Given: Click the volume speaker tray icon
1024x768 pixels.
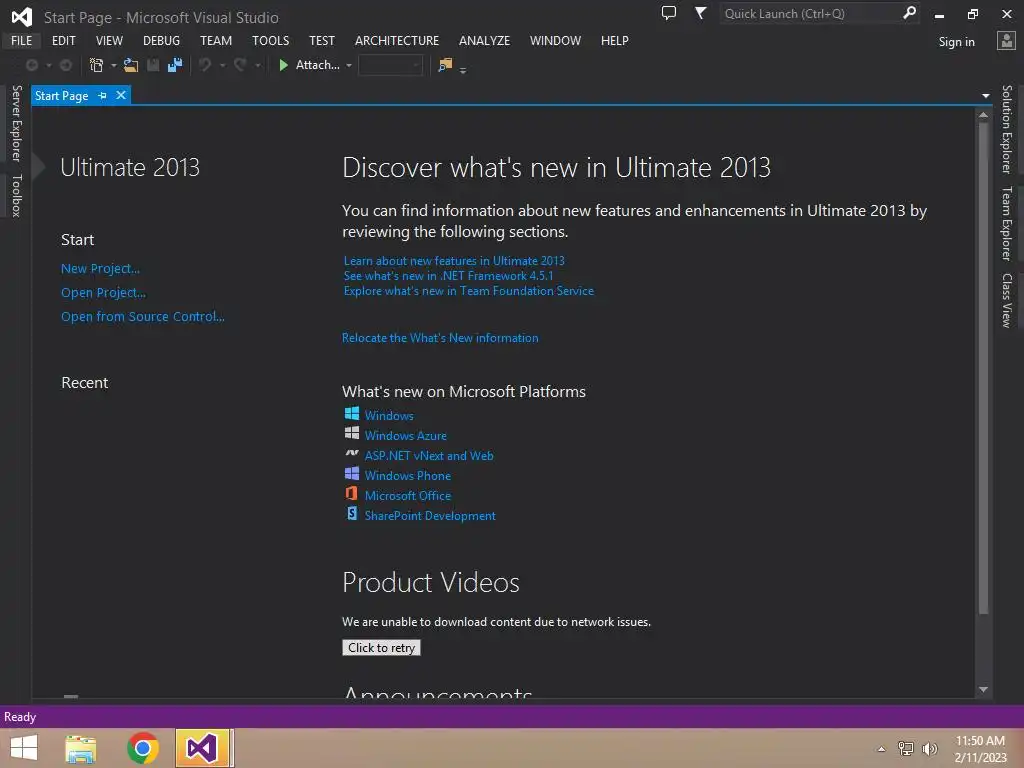Looking at the screenshot, I should [929, 749].
